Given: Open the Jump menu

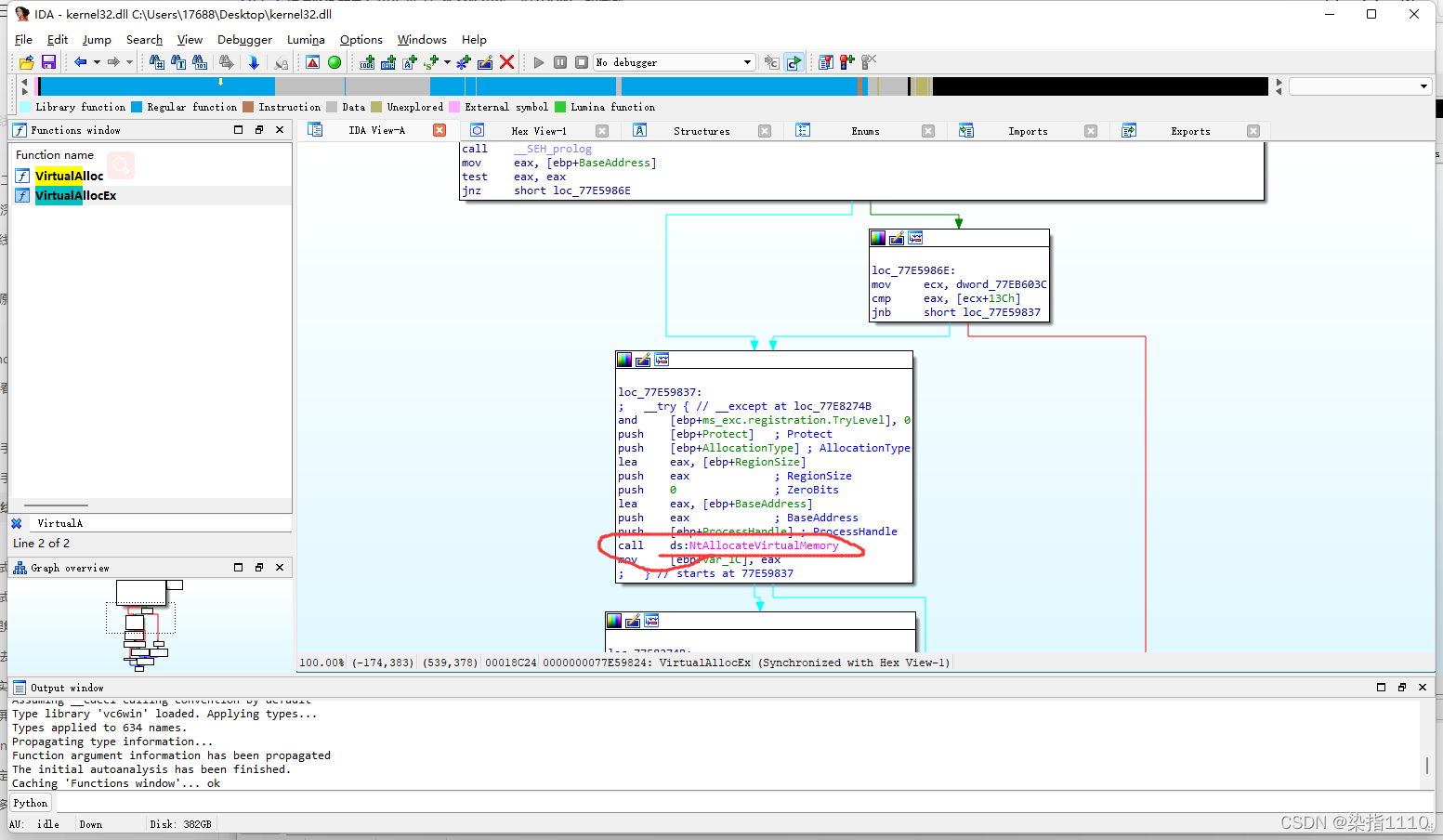Looking at the screenshot, I should click(x=97, y=40).
